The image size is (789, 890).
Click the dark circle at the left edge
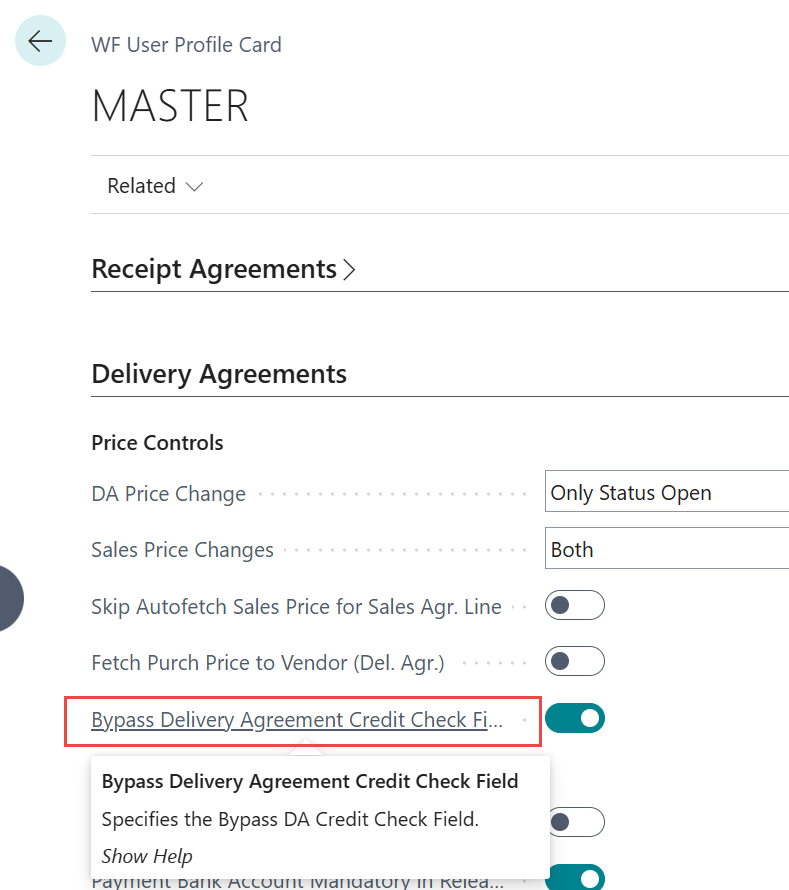coord(8,598)
